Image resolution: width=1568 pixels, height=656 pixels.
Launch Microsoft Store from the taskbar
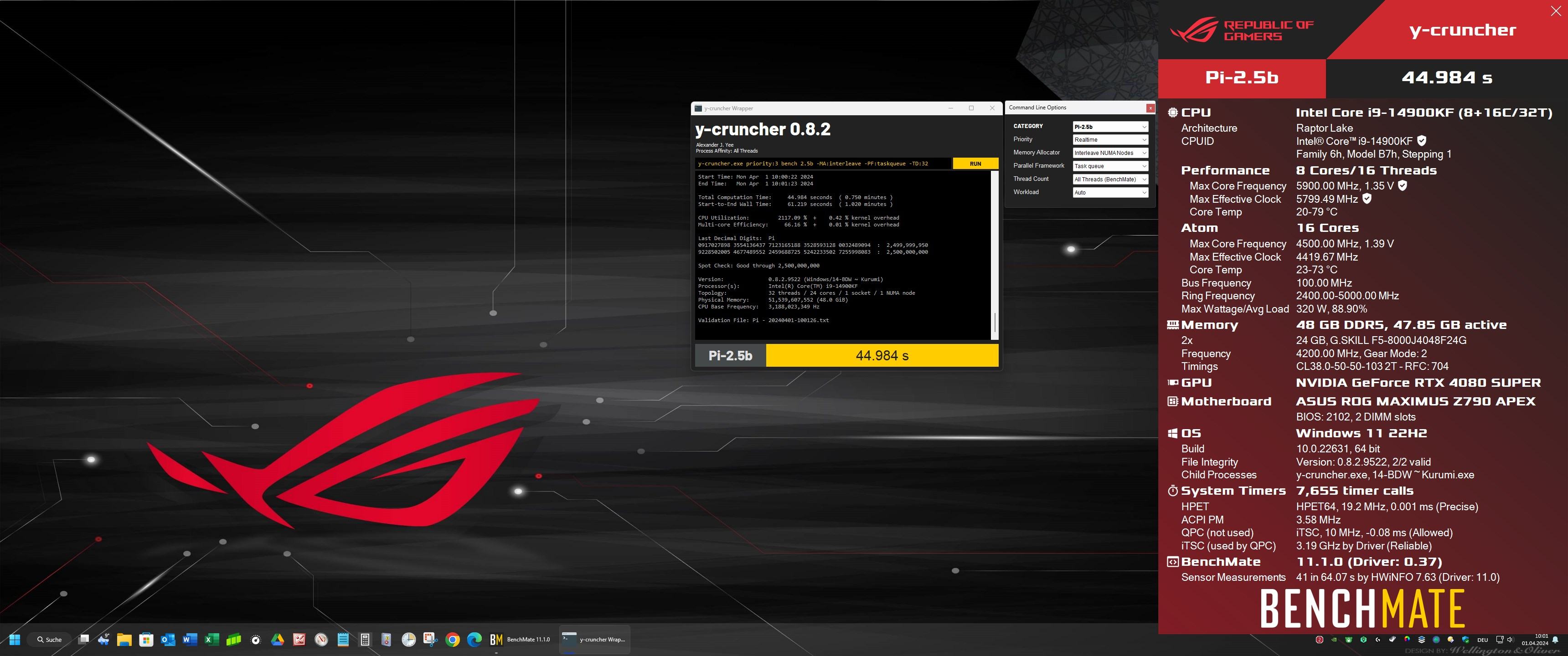point(146,639)
